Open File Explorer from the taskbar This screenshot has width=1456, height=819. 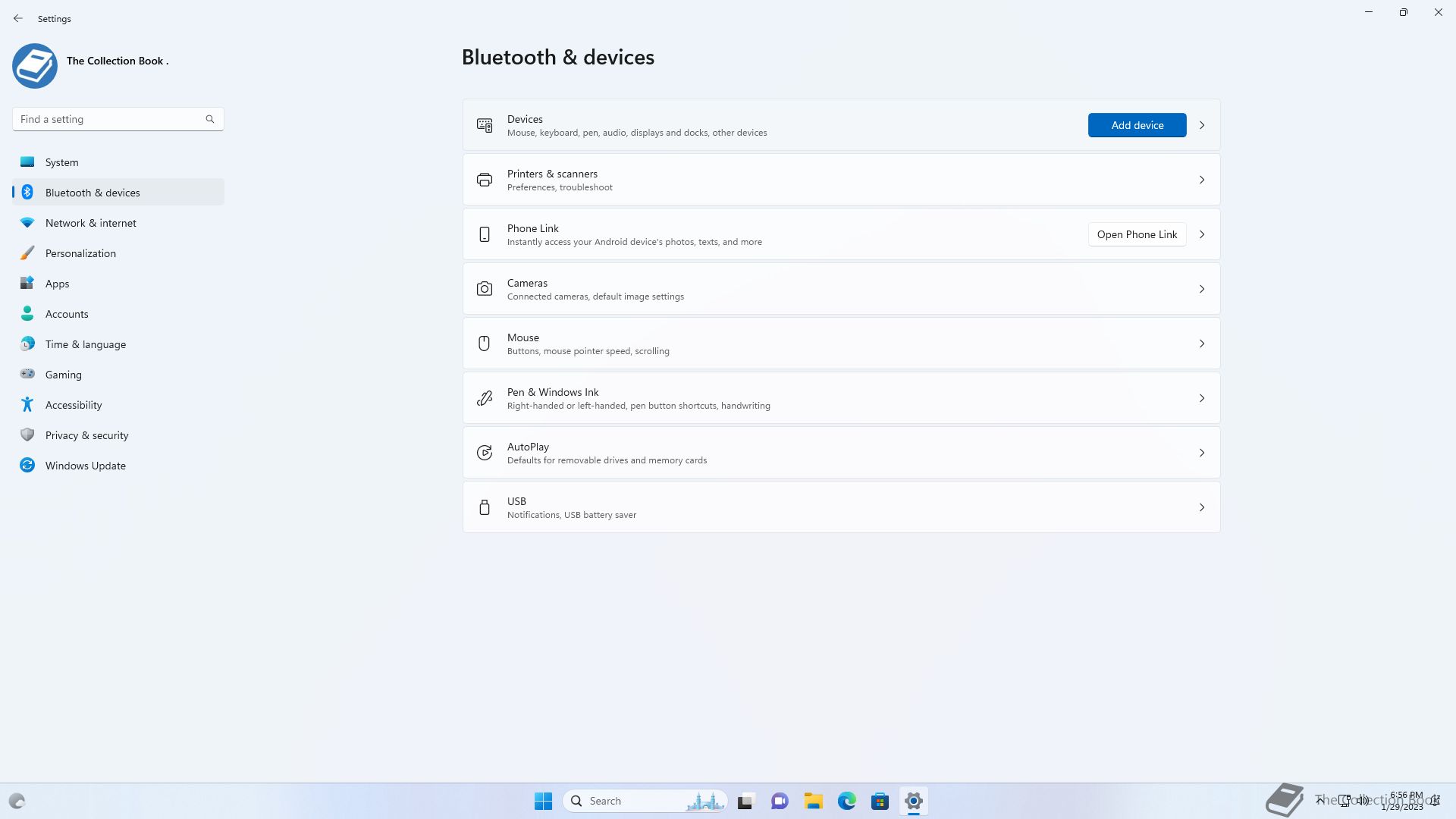coord(814,801)
